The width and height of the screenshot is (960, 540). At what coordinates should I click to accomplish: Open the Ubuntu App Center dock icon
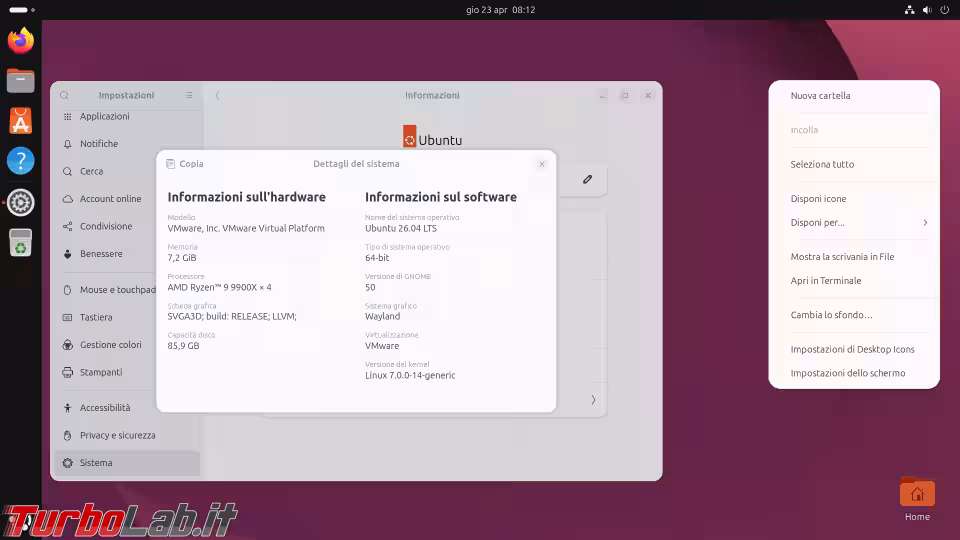20,121
